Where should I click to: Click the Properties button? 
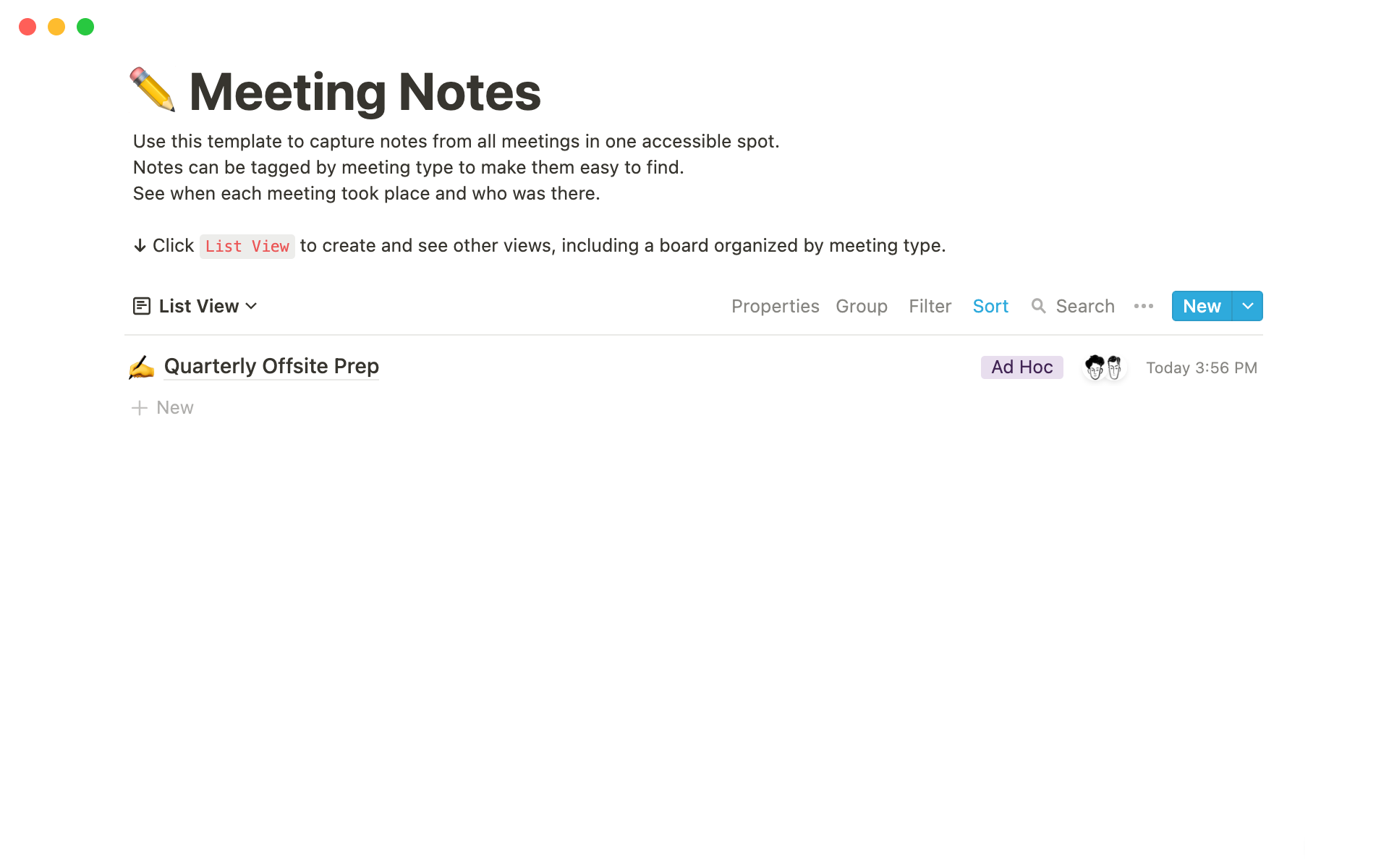point(775,306)
